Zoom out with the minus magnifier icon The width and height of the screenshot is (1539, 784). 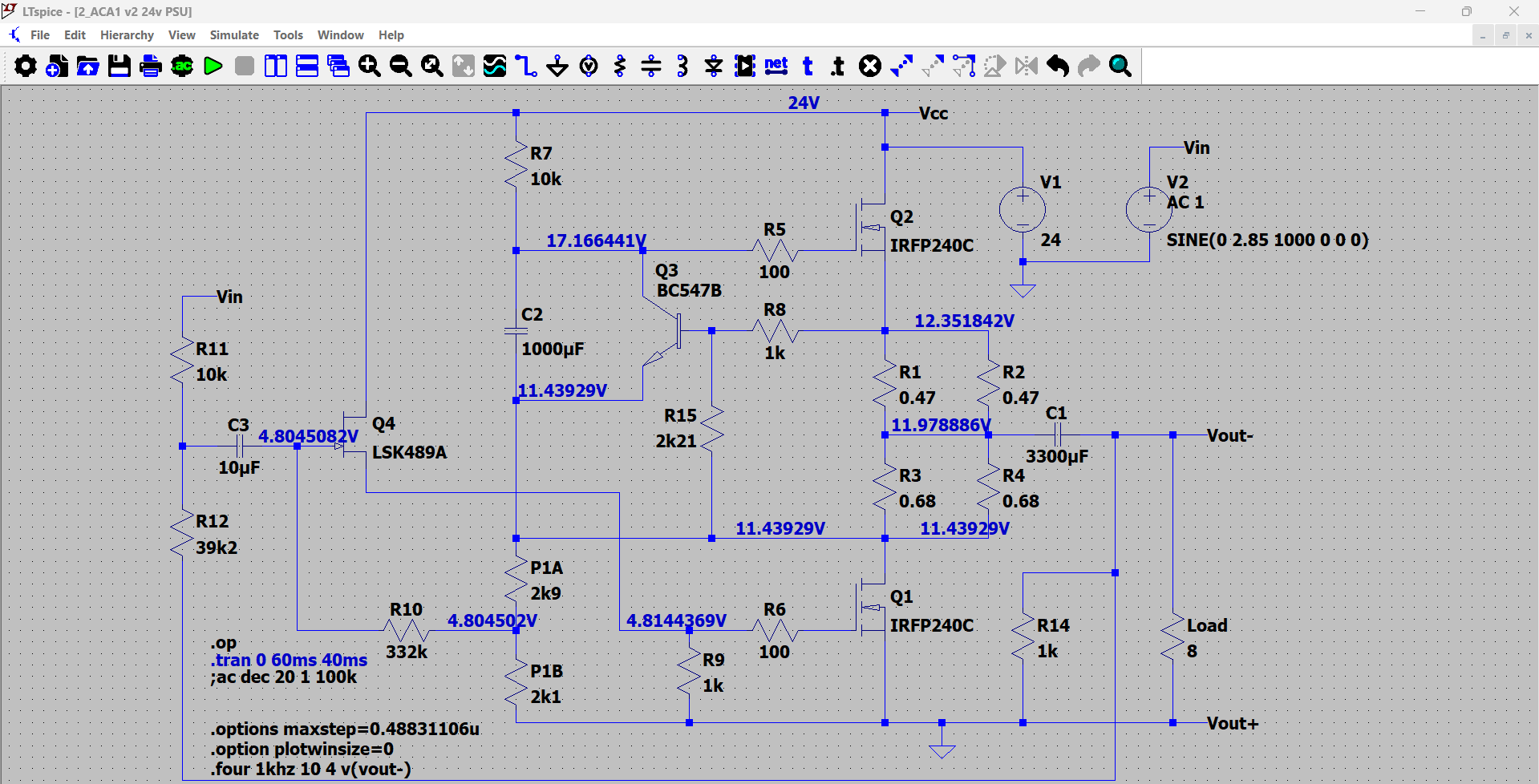(401, 66)
